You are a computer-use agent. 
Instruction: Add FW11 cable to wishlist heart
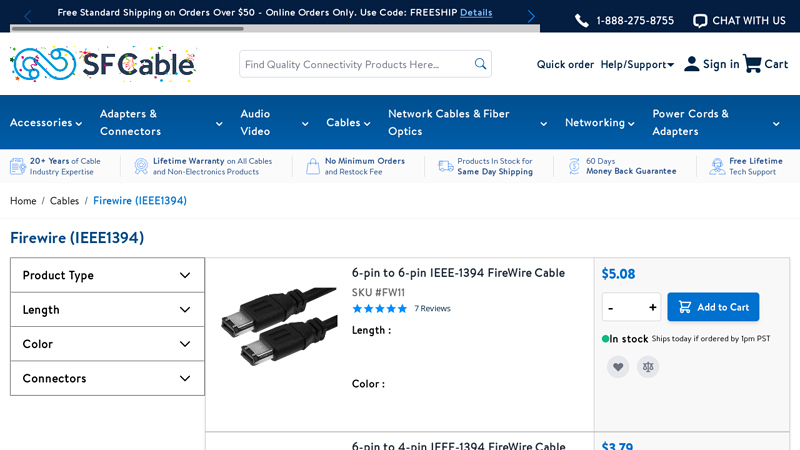[618, 367]
